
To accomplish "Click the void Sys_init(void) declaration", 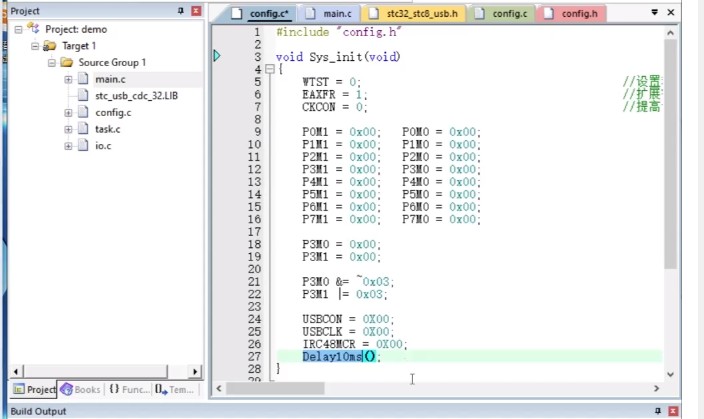I will (x=338, y=57).
